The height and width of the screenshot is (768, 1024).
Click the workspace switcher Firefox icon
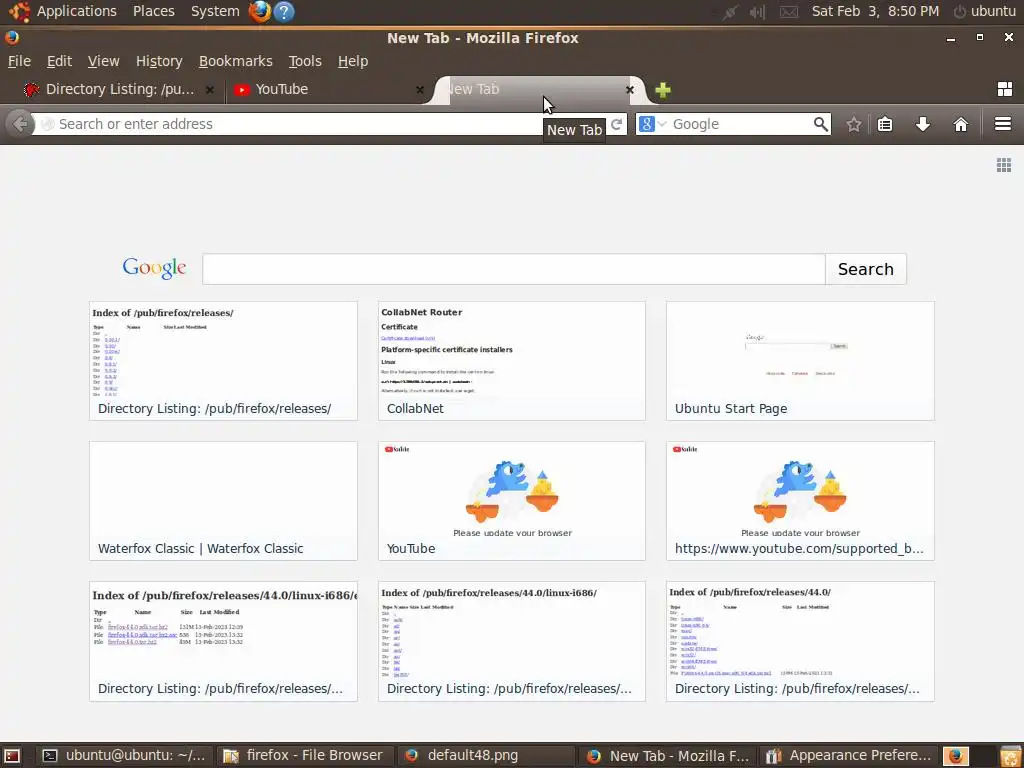956,756
